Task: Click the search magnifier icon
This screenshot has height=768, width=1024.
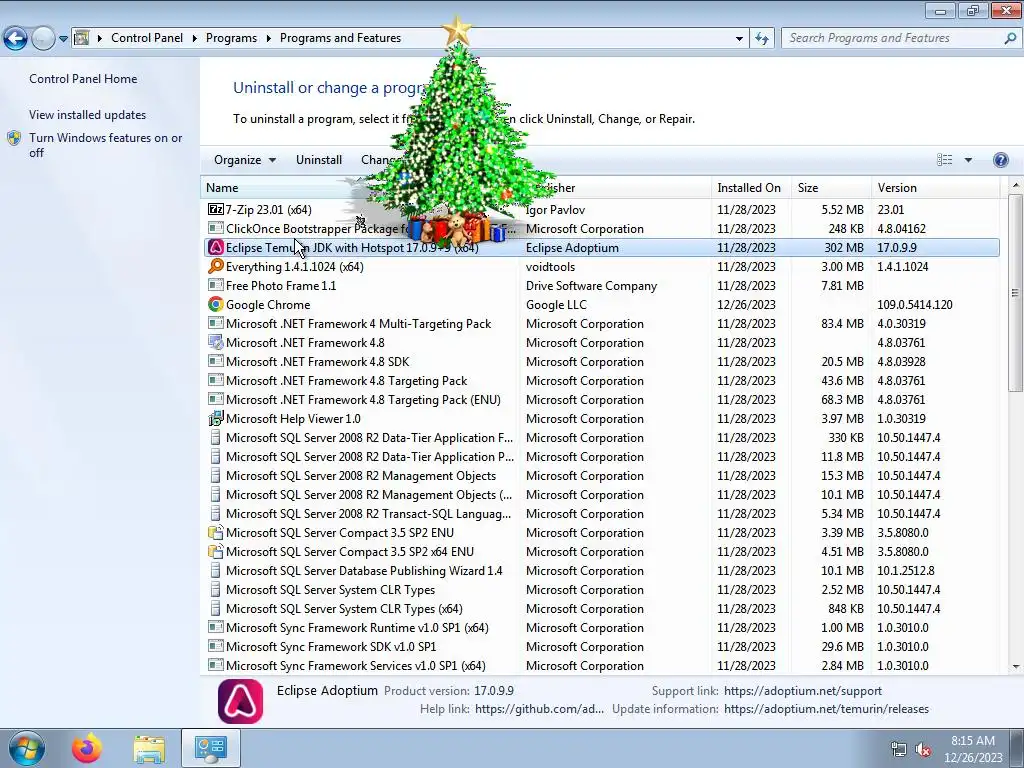Action: point(1010,39)
